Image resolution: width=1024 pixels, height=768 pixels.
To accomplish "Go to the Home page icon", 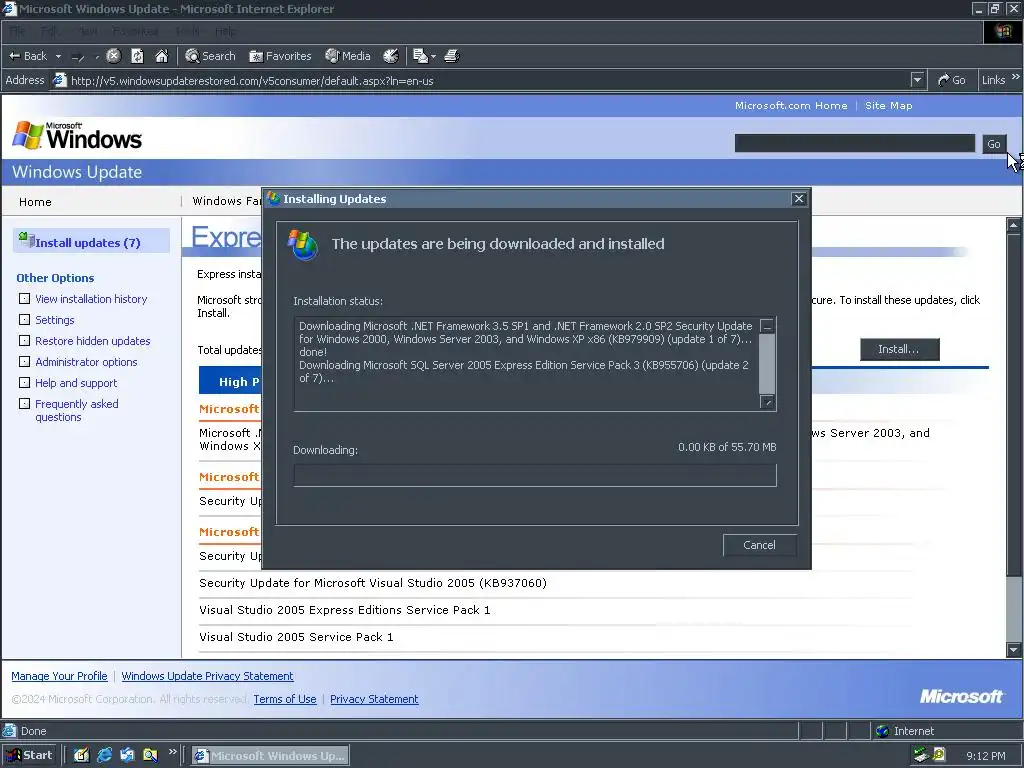I will tap(161, 56).
